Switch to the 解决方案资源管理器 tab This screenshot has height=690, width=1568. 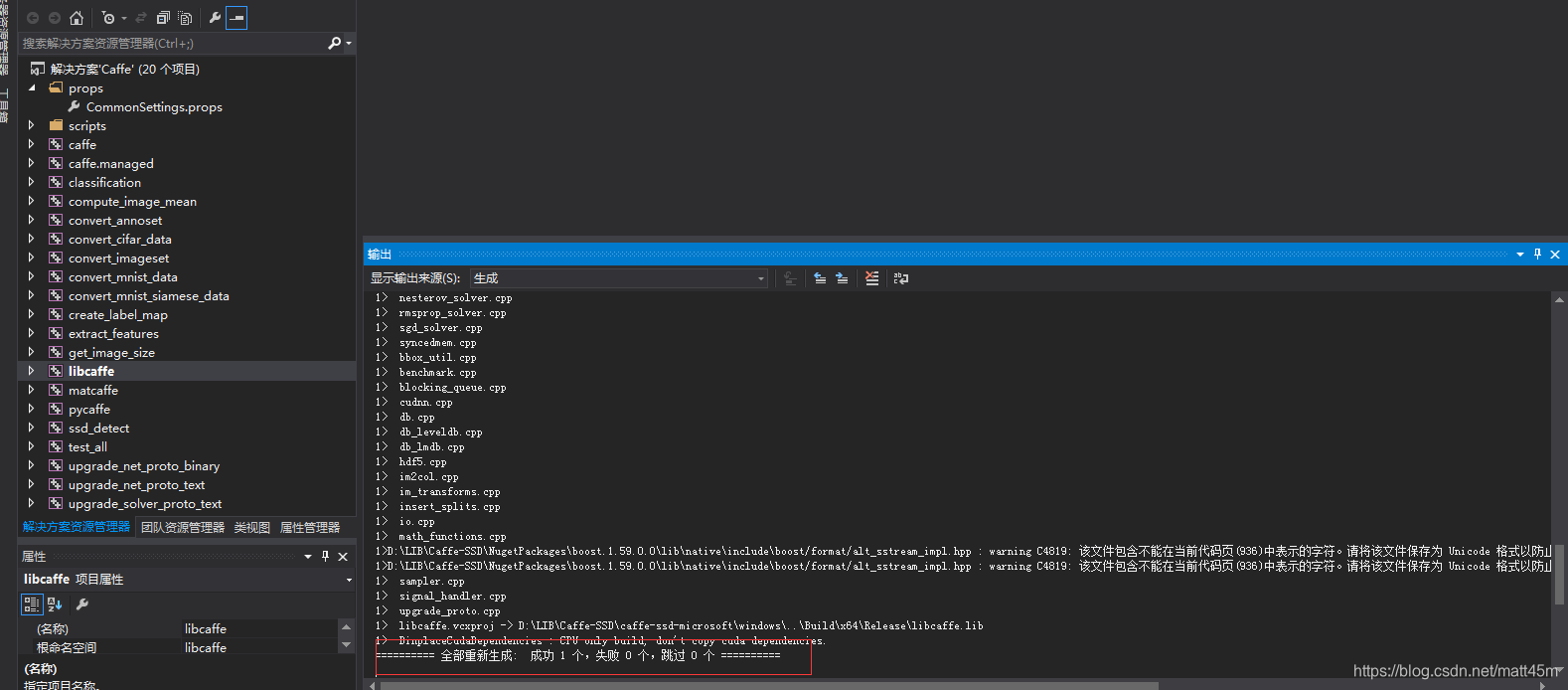(x=77, y=527)
